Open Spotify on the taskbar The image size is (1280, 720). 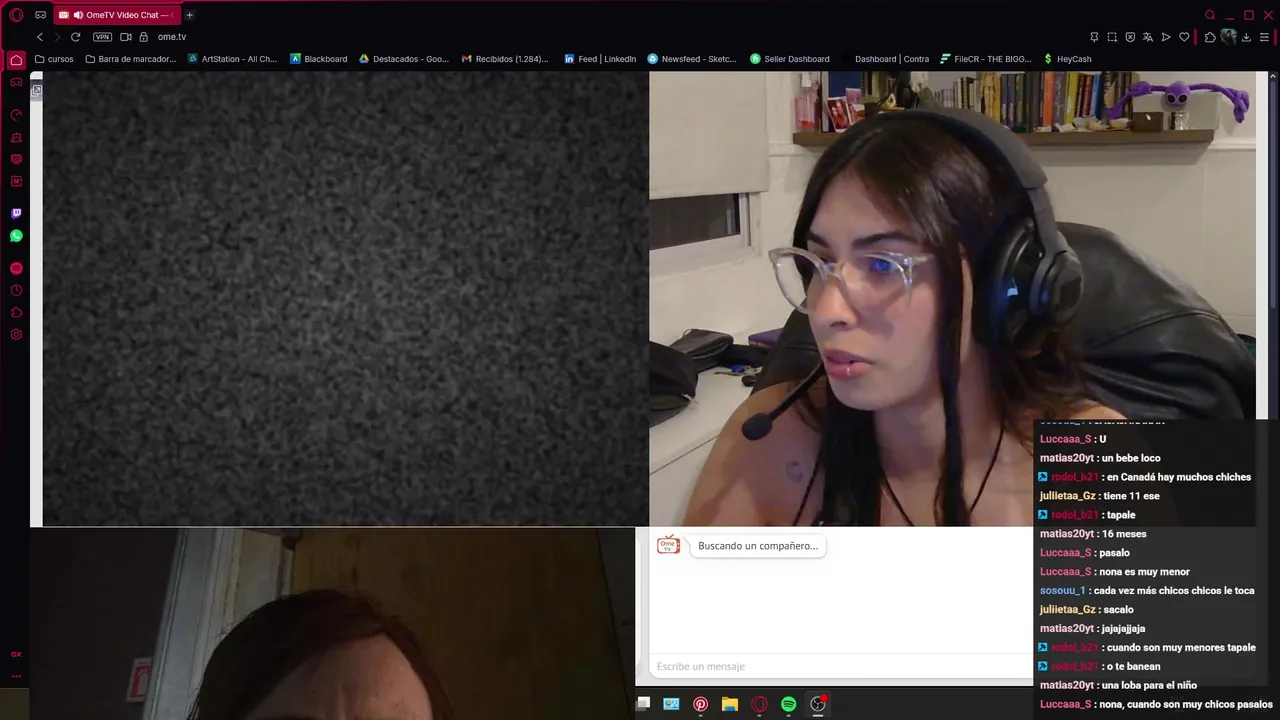[x=788, y=704]
